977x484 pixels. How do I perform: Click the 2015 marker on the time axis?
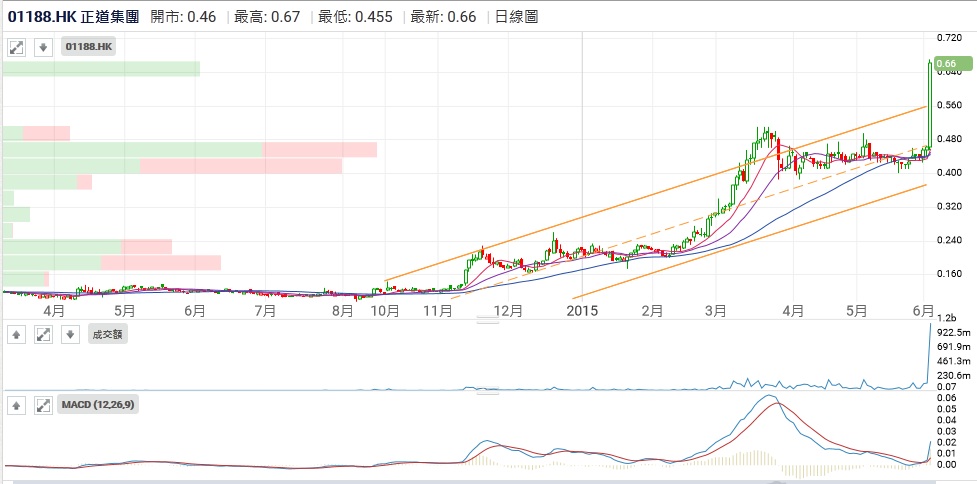(x=582, y=311)
